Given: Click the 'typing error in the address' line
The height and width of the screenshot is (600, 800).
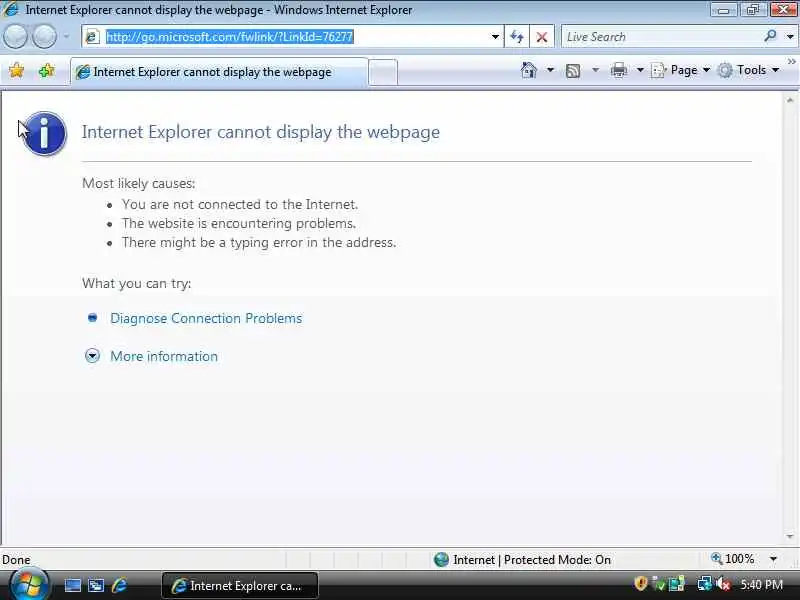Looking at the screenshot, I should [259, 242].
